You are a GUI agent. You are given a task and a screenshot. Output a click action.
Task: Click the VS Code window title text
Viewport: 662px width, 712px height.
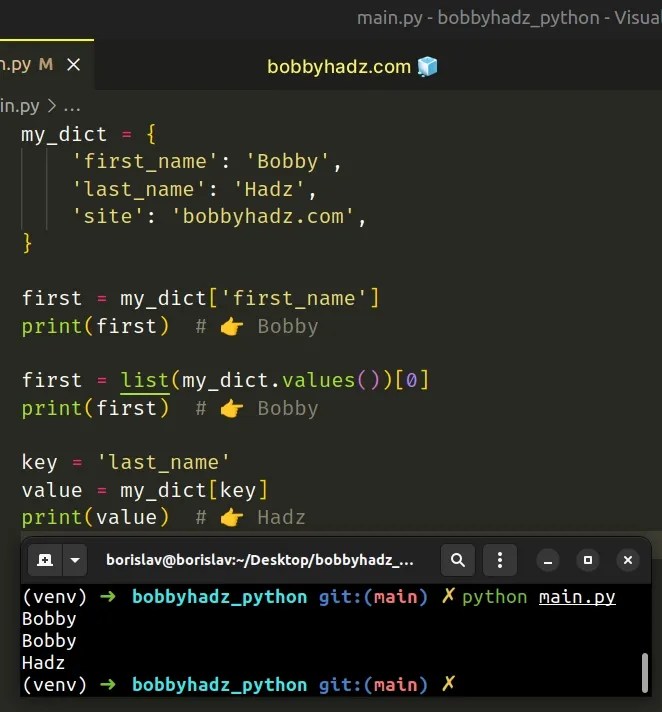click(509, 18)
